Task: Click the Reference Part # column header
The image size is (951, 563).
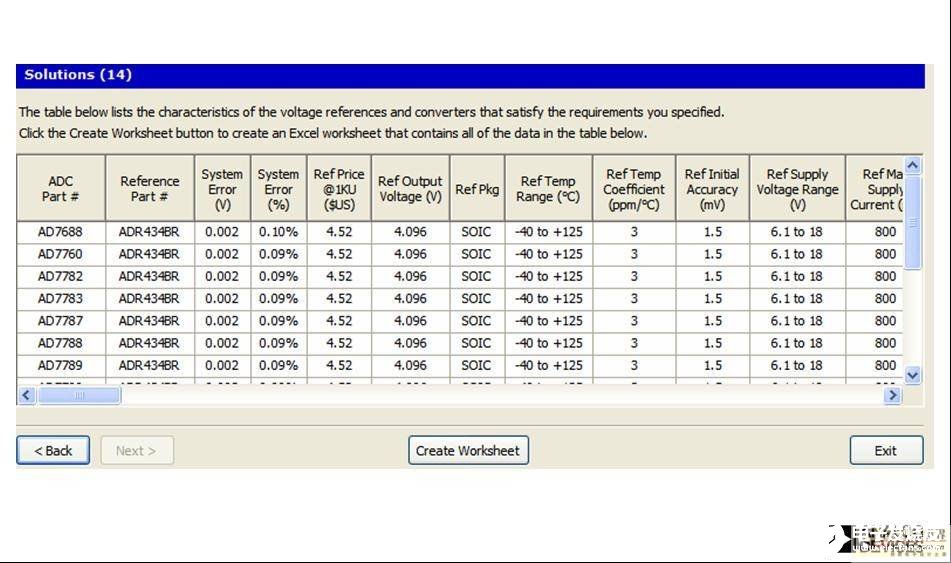Action: 150,189
